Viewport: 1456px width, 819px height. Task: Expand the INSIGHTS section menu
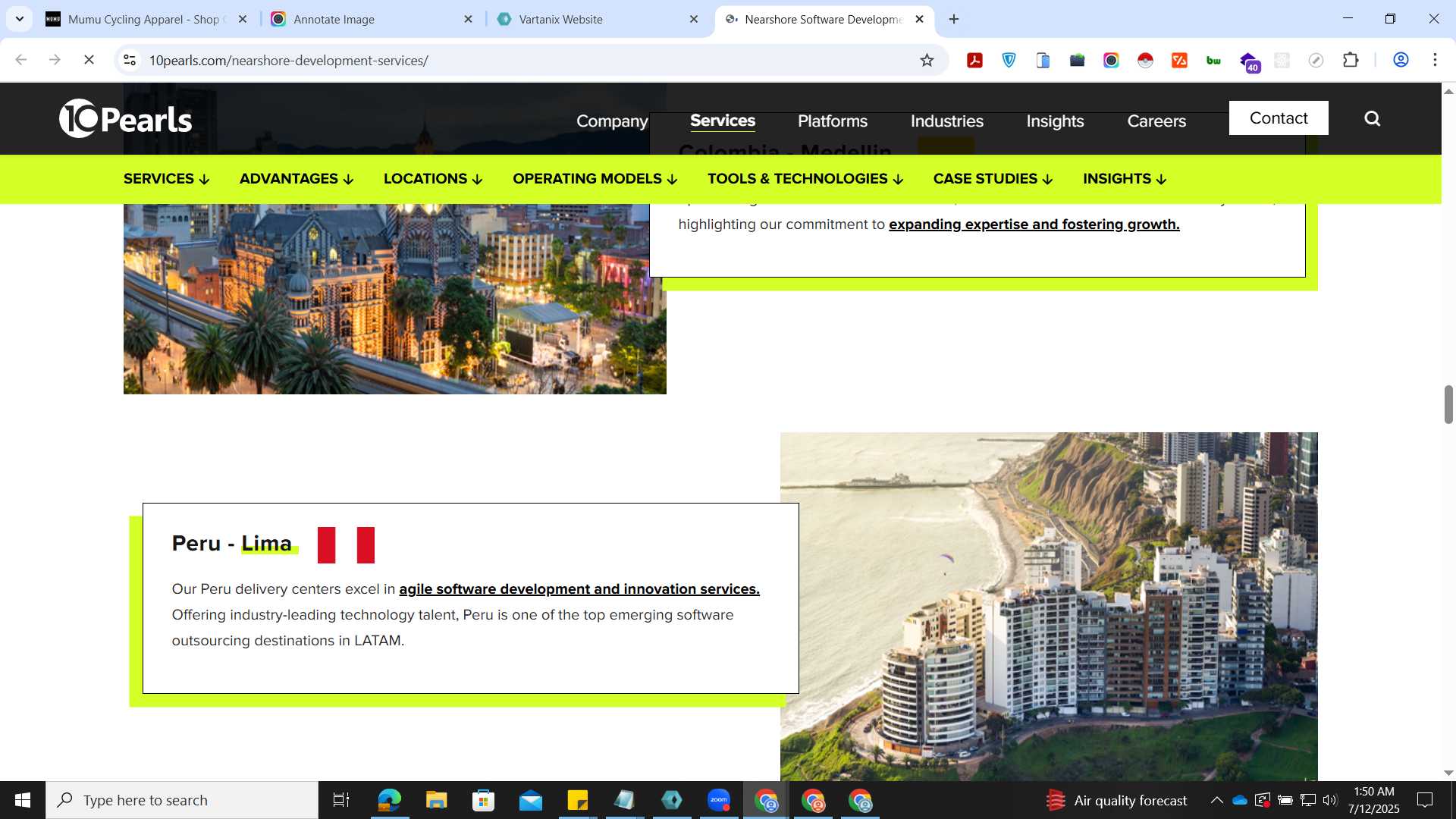1125,179
